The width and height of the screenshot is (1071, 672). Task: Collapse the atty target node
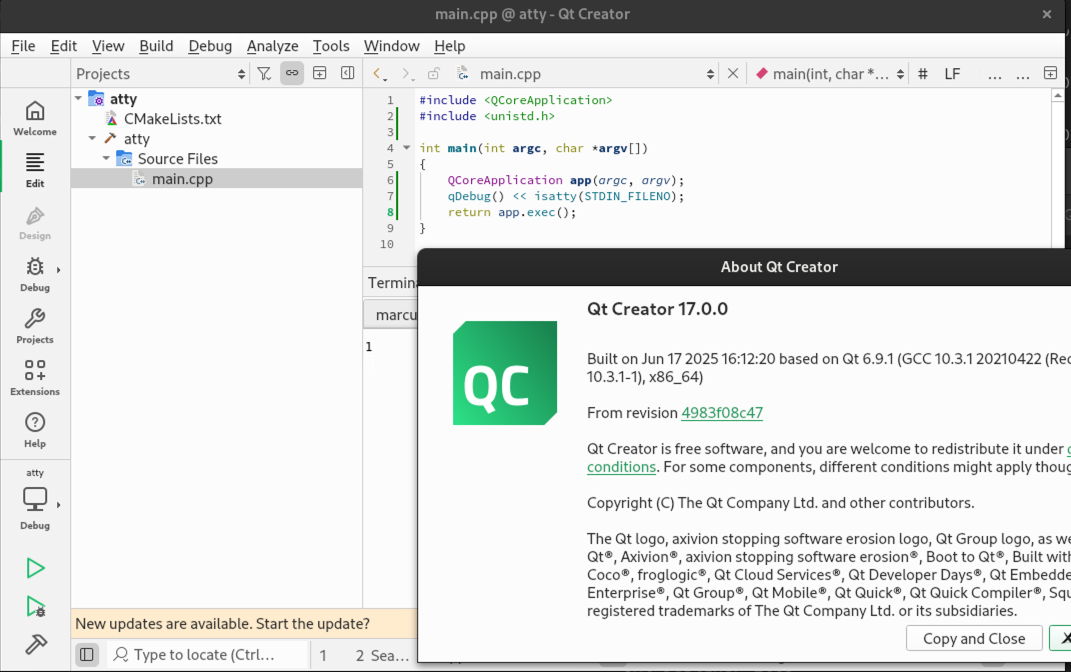[x=92, y=138]
